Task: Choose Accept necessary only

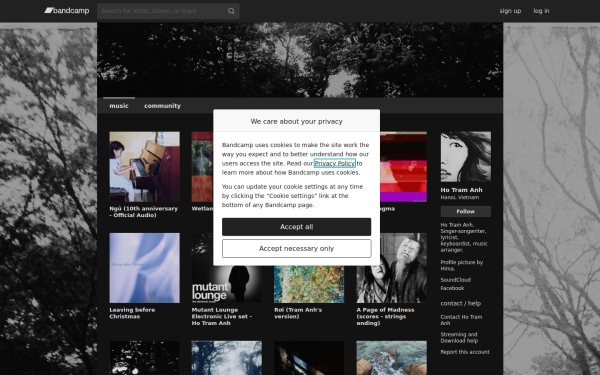Action: pos(297,249)
